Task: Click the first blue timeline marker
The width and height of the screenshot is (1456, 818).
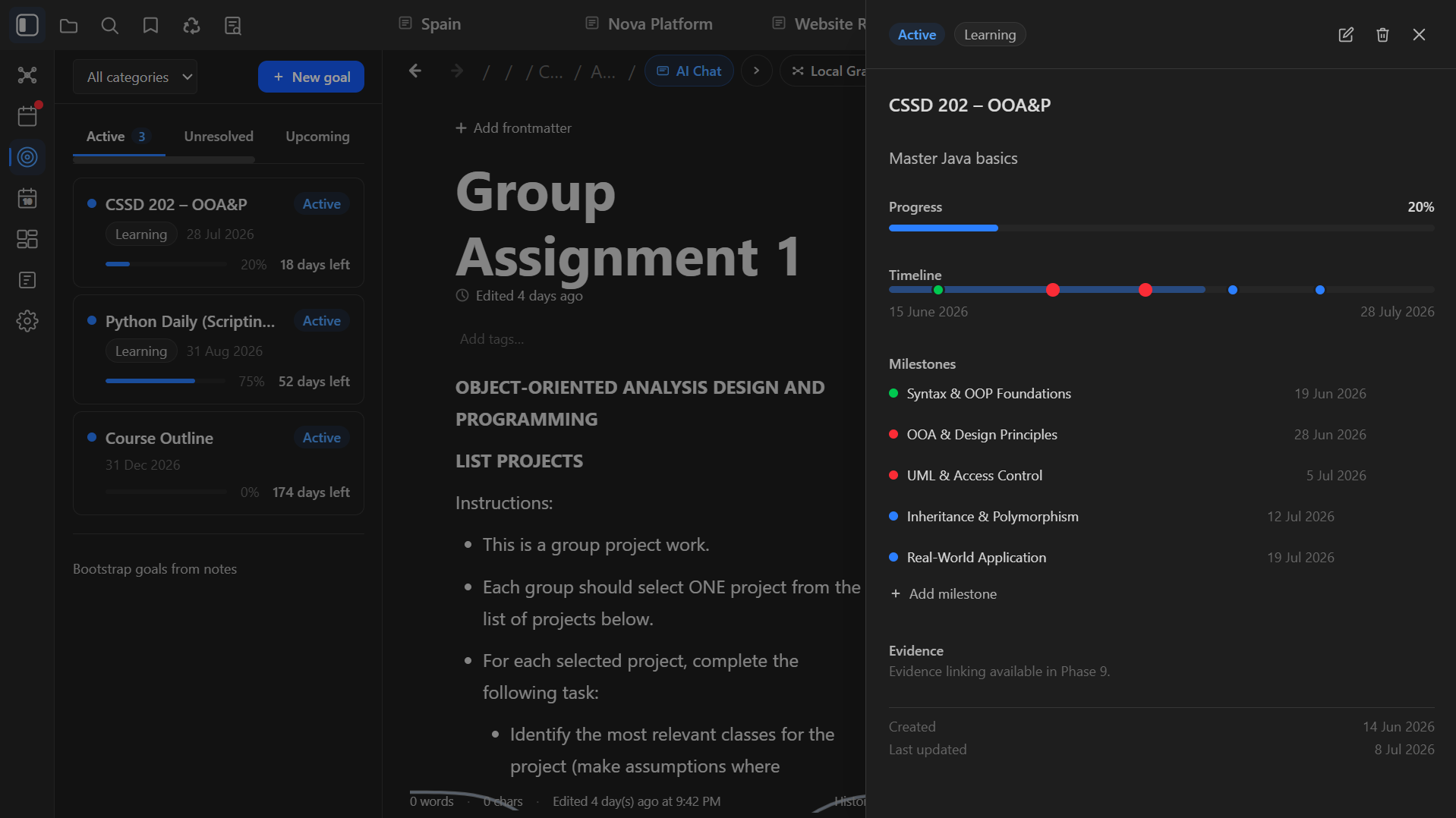Action: click(1233, 290)
